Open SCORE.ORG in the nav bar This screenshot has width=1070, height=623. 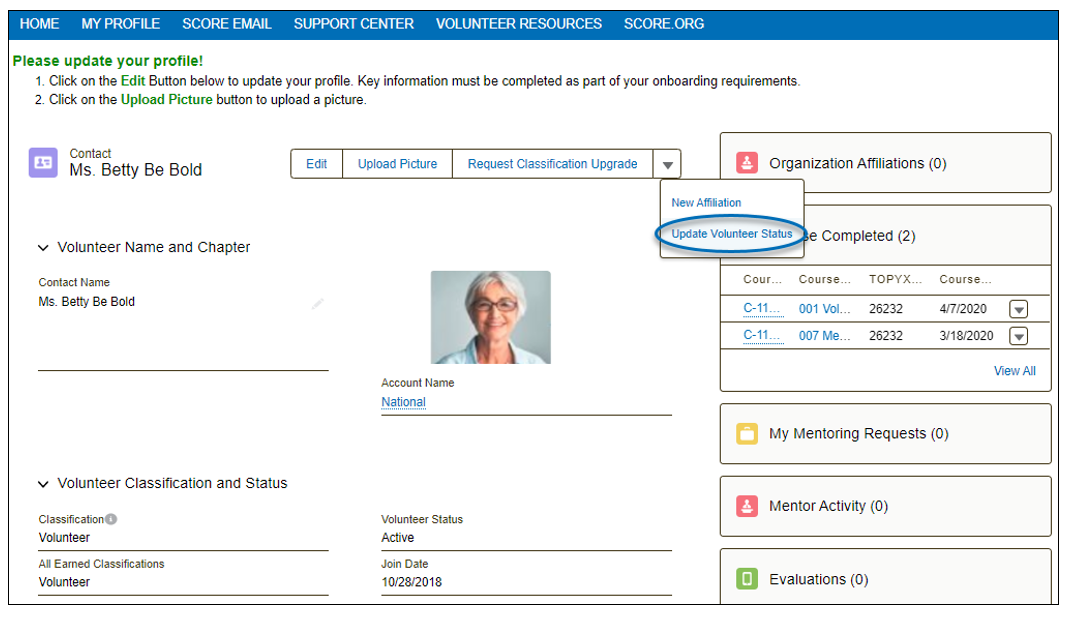(x=663, y=24)
